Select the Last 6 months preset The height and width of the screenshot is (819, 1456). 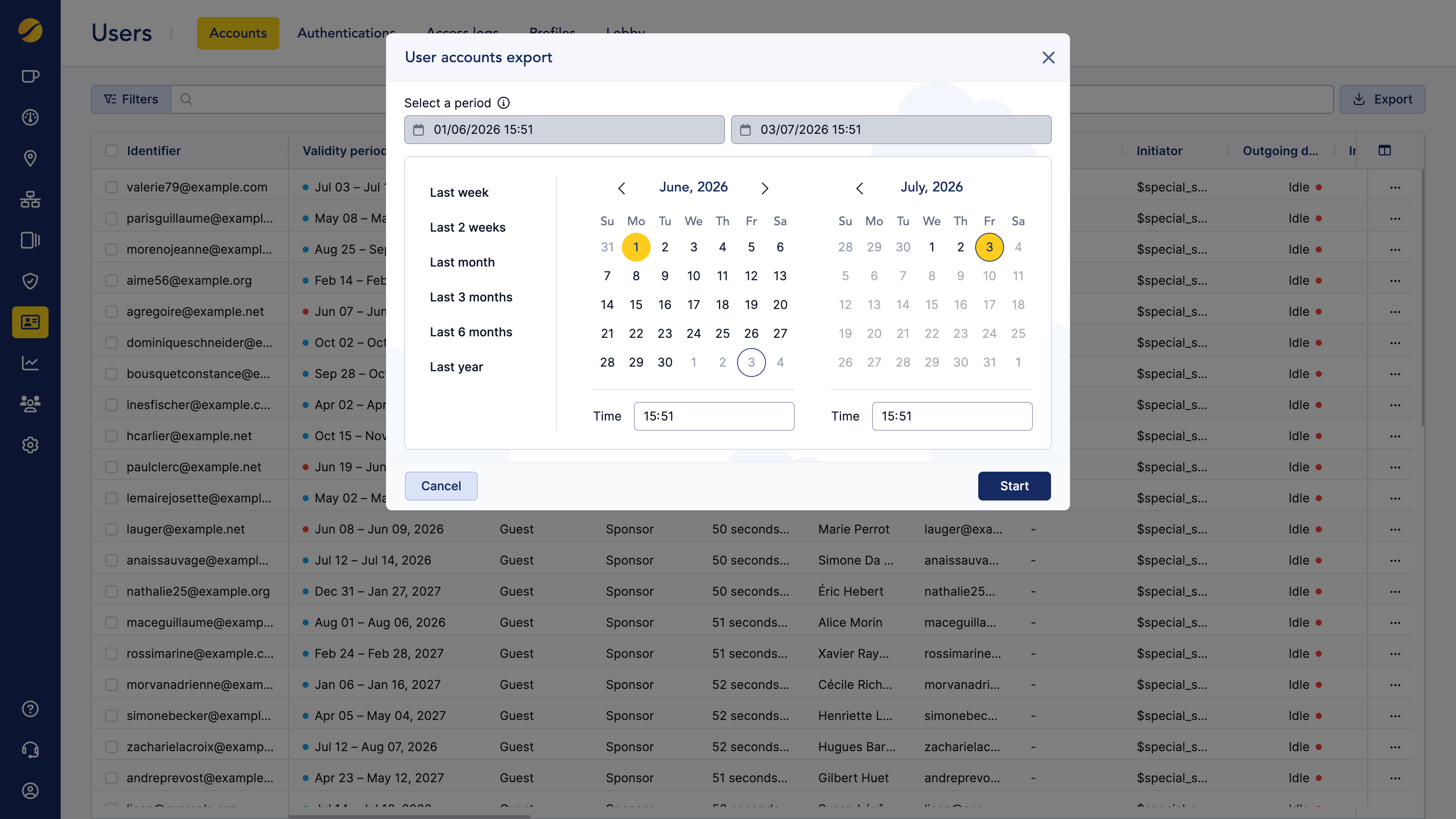click(x=471, y=332)
